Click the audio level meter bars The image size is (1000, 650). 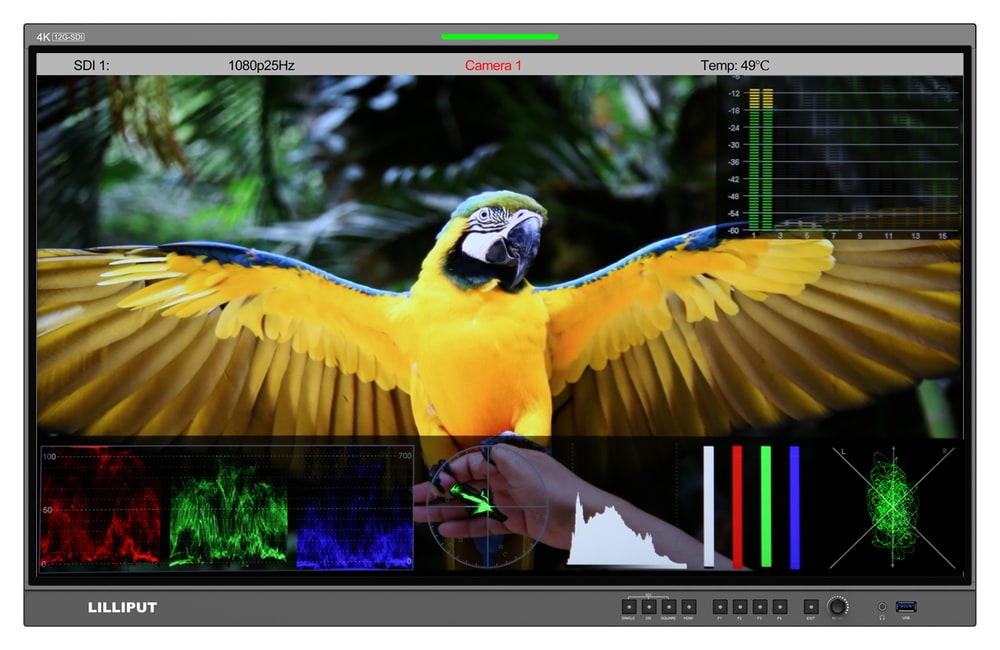pos(761,159)
